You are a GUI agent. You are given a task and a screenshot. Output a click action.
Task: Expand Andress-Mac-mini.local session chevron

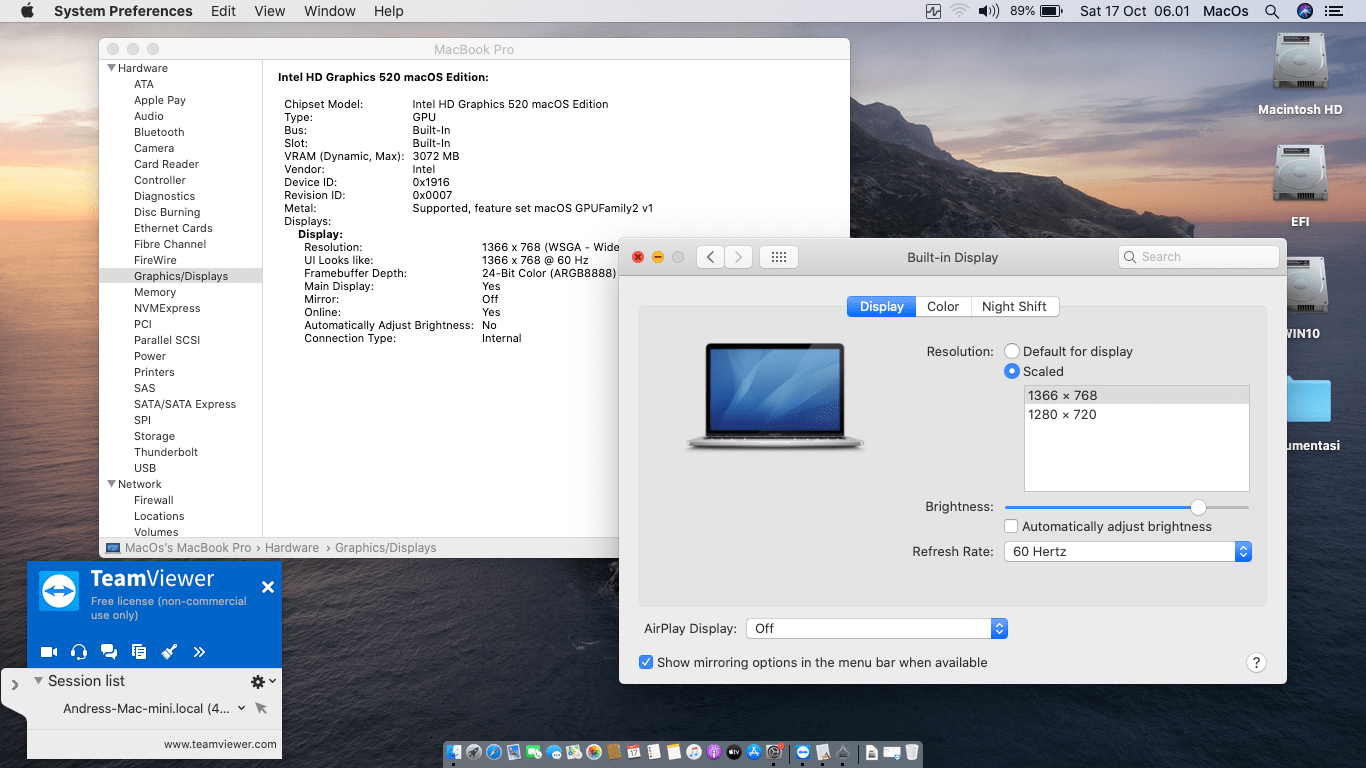[241, 708]
